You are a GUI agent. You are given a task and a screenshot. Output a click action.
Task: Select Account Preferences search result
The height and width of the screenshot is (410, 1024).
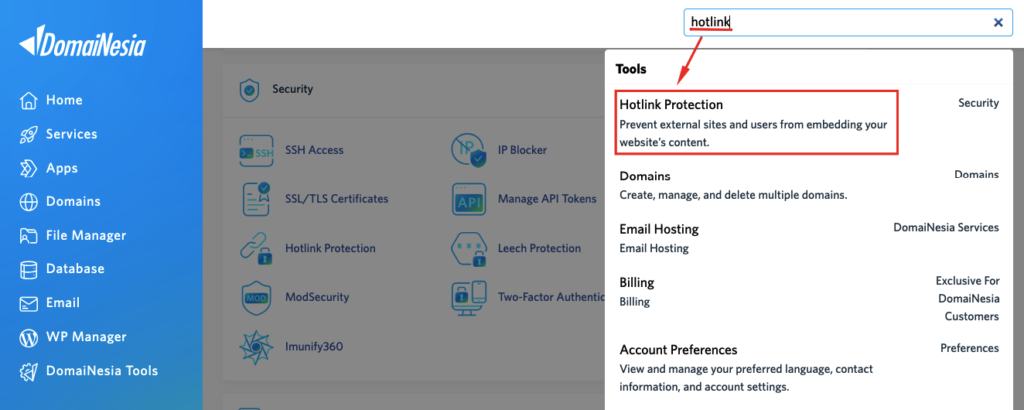[x=808, y=368]
